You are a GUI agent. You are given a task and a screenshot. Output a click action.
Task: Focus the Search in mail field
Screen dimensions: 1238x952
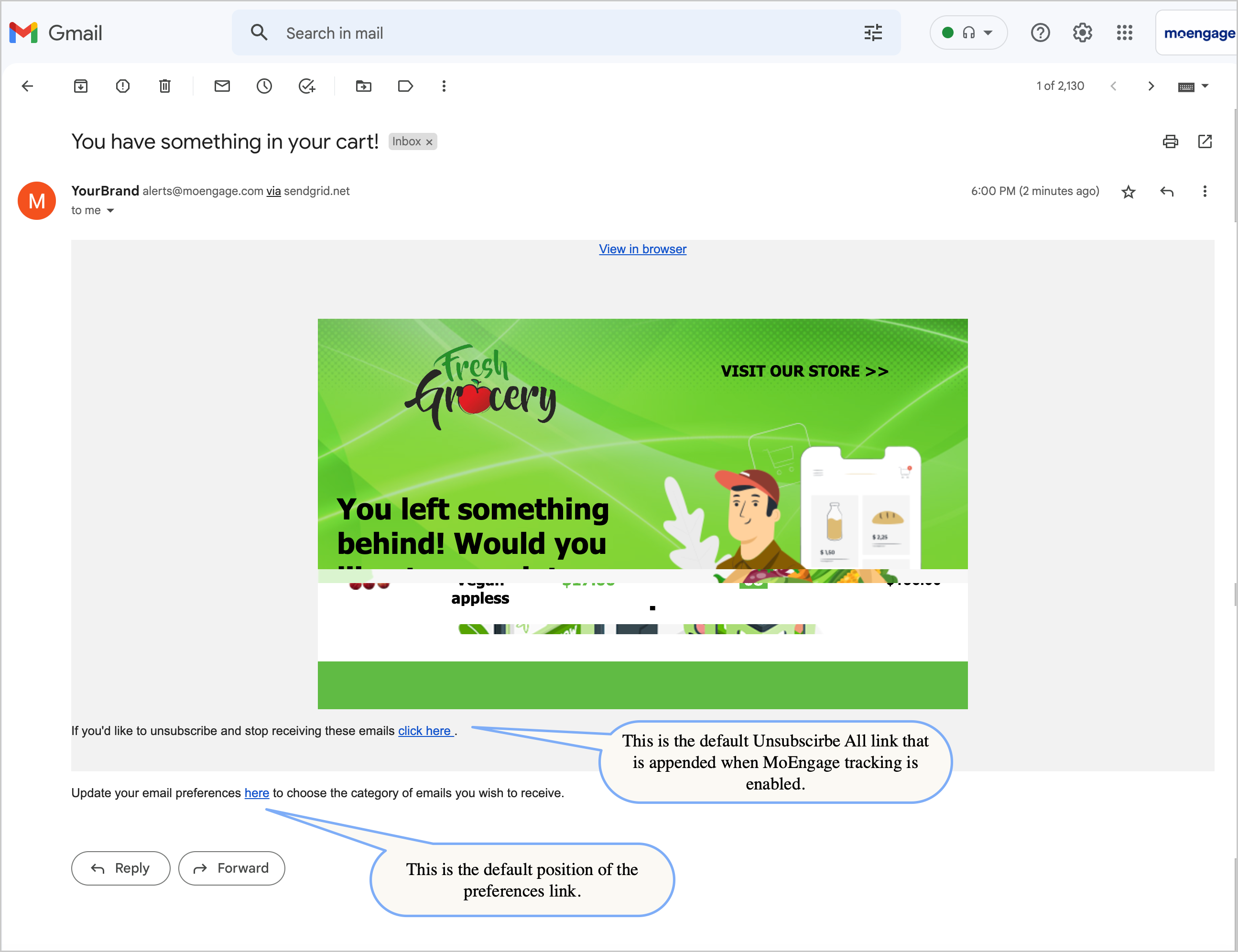(x=510, y=33)
